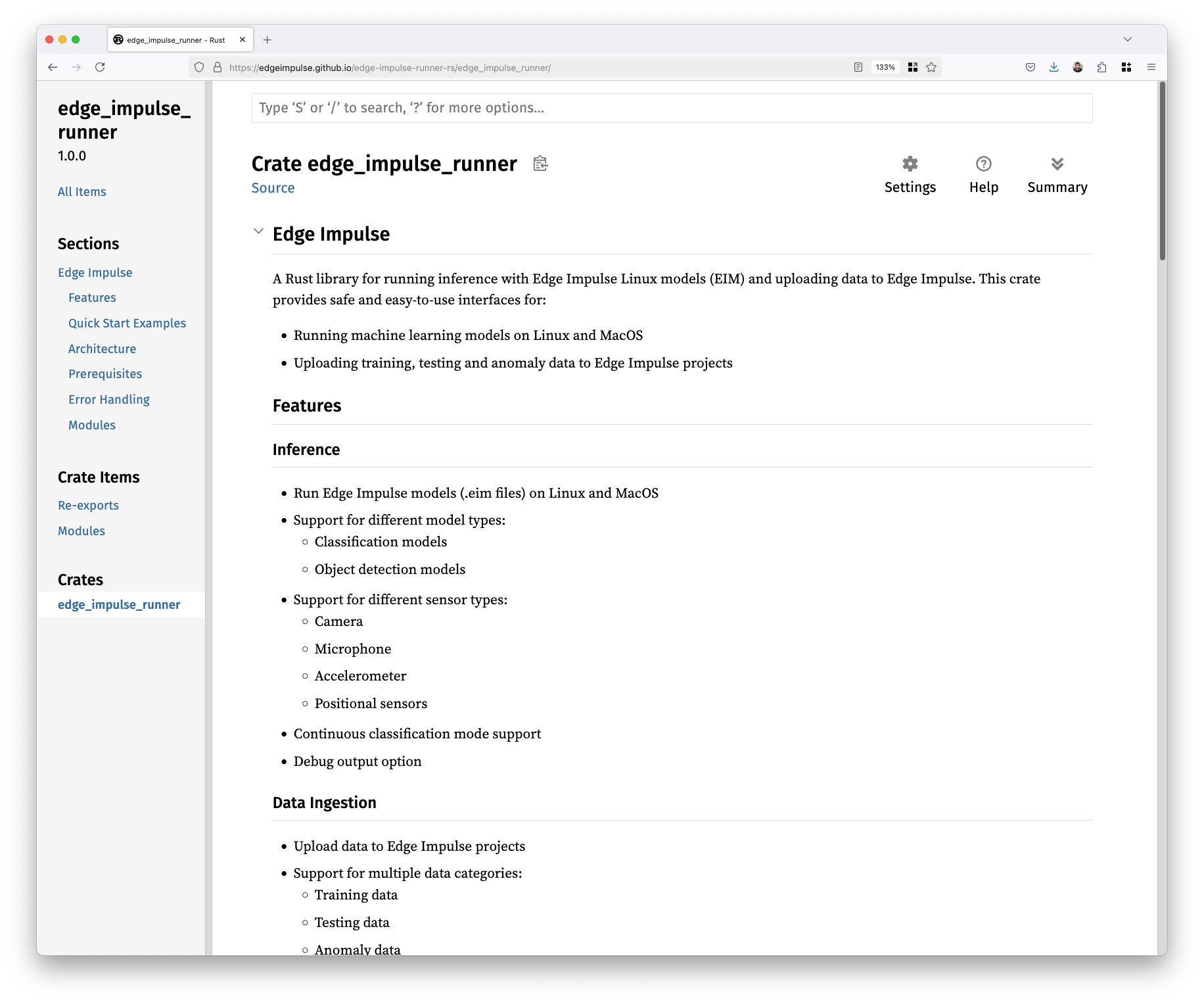The image size is (1204, 1004).
Task: Click the 'Camera' list entry
Action: [x=339, y=621]
